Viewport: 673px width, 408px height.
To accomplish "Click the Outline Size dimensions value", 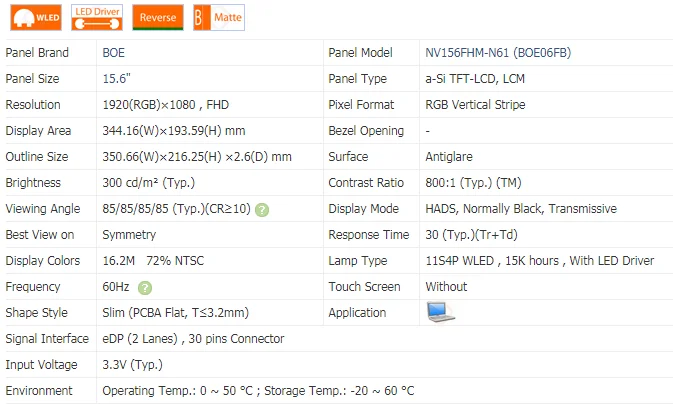I will point(197,157).
